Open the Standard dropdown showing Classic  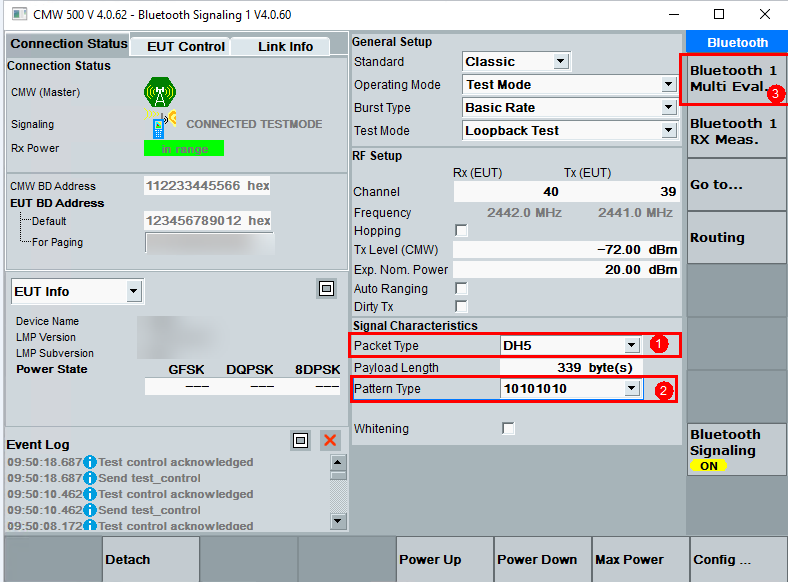pyautogui.click(x=560, y=61)
